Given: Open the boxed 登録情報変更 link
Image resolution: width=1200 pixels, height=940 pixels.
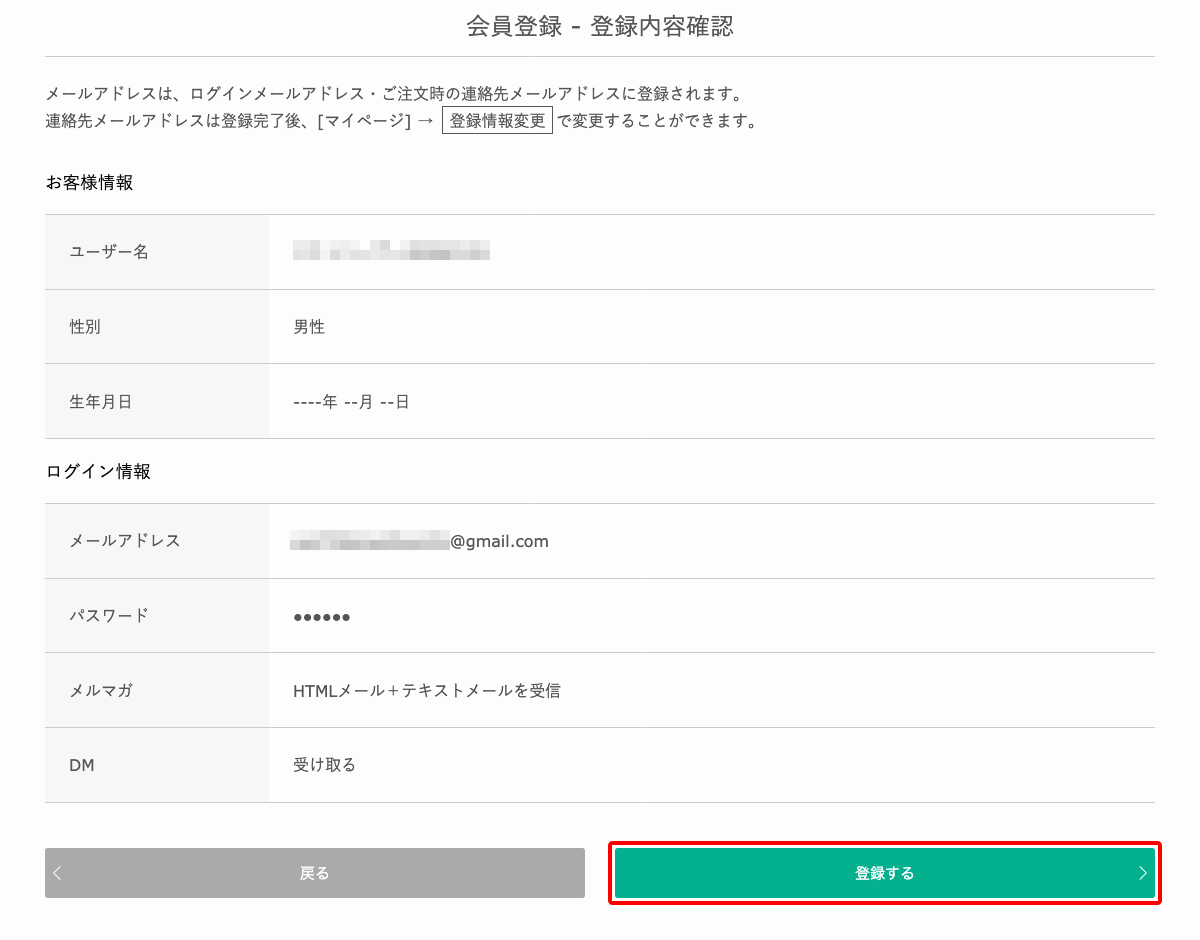Looking at the screenshot, I should click(497, 121).
